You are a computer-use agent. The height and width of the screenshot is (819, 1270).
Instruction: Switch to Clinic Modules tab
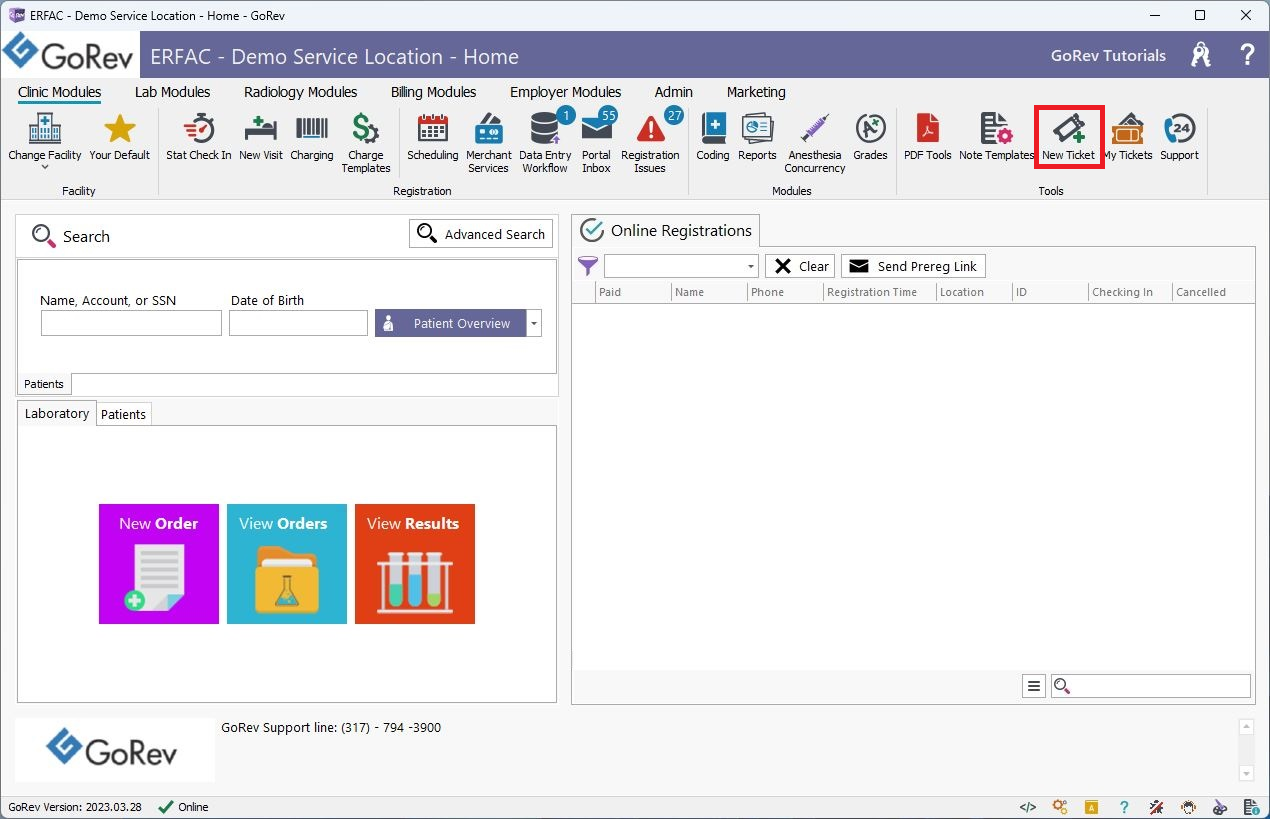[x=60, y=92]
